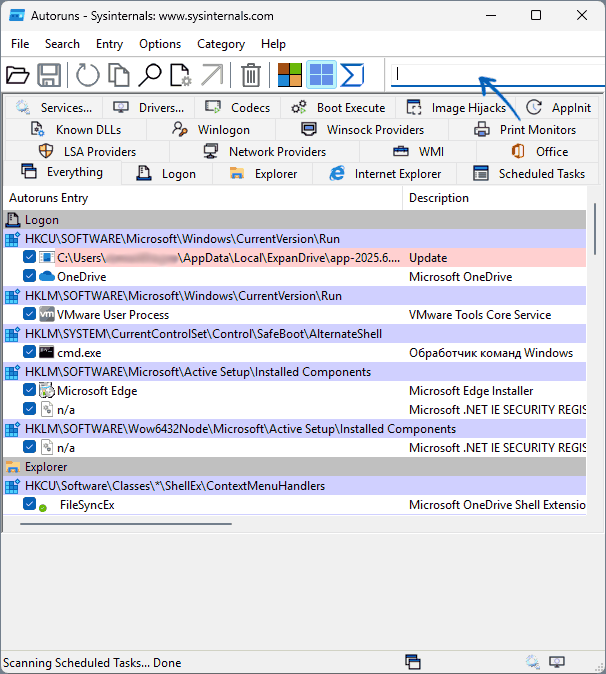
Task: Uncheck the FileSyncEx entry checkbox
Action: pyautogui.click(x=29, y=504)
